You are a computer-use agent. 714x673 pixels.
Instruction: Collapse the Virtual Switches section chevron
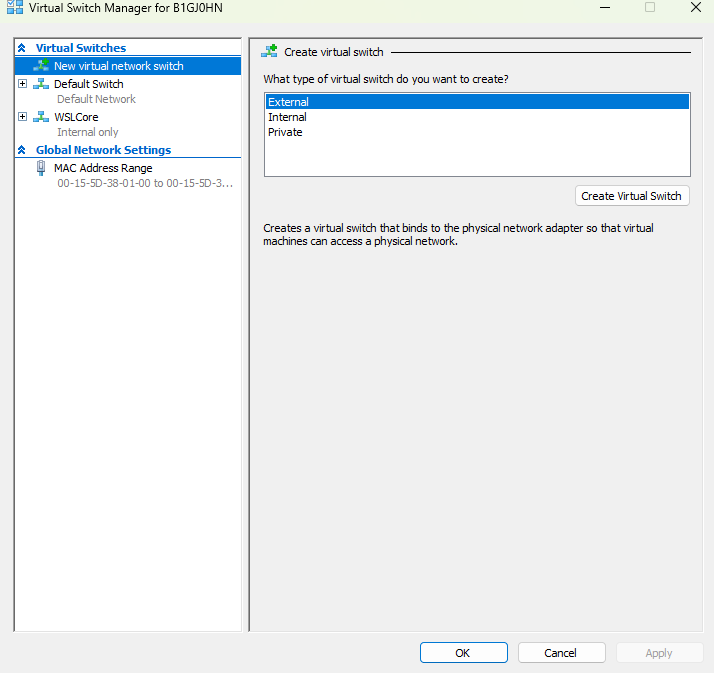22,48
